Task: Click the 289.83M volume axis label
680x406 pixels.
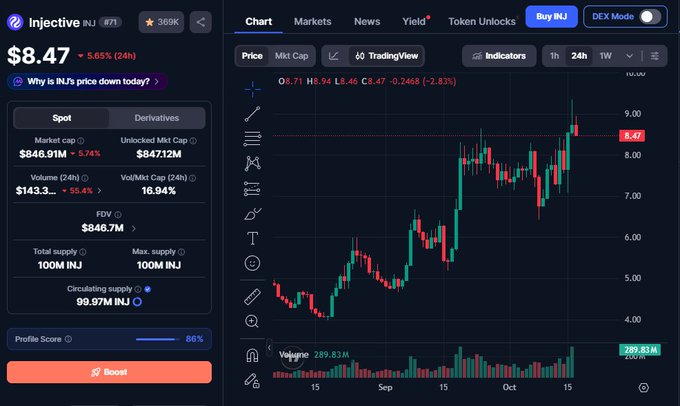Action: (640, 350)
